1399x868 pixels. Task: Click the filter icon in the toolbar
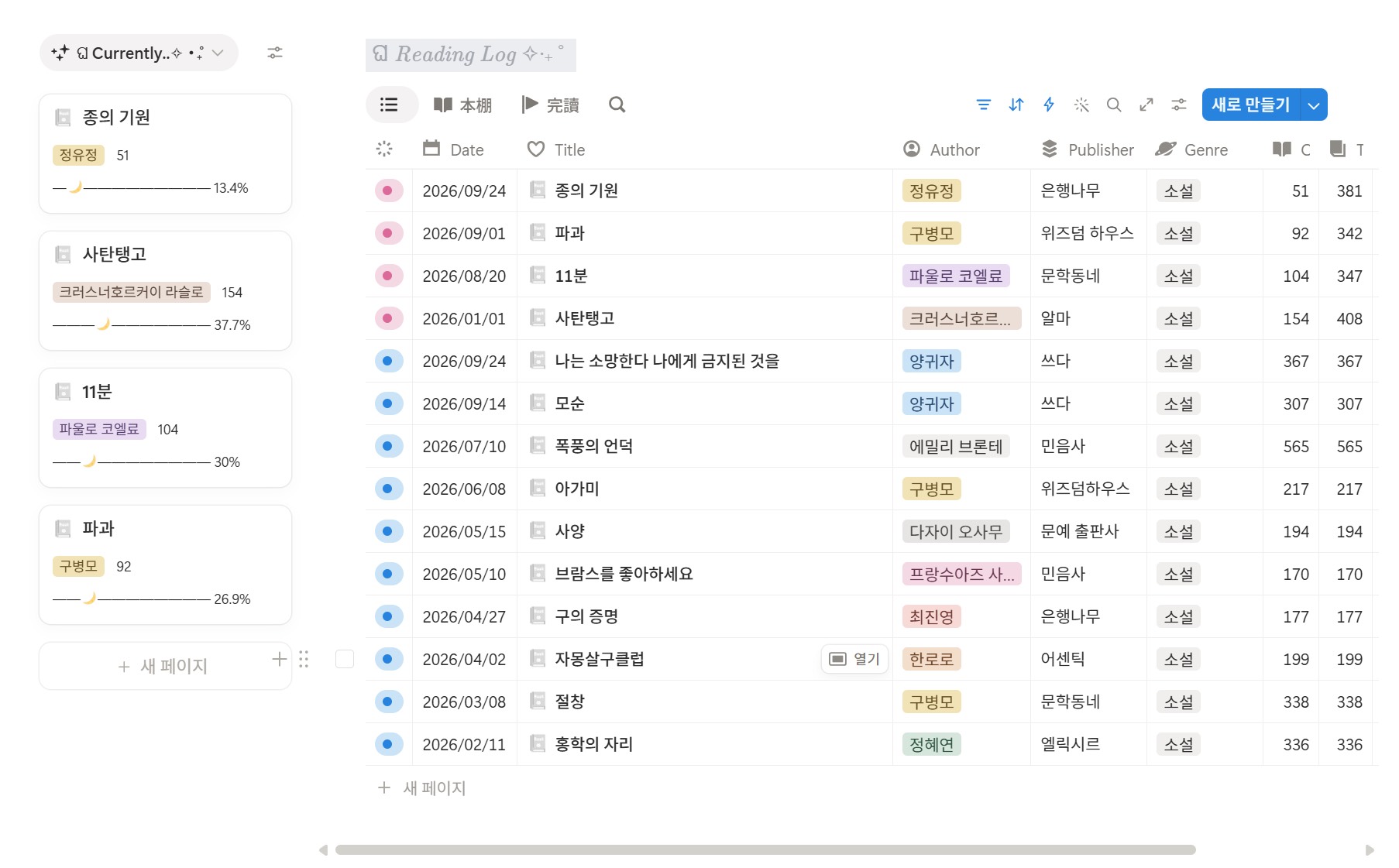pyautogui.click(x=983, y=105)
